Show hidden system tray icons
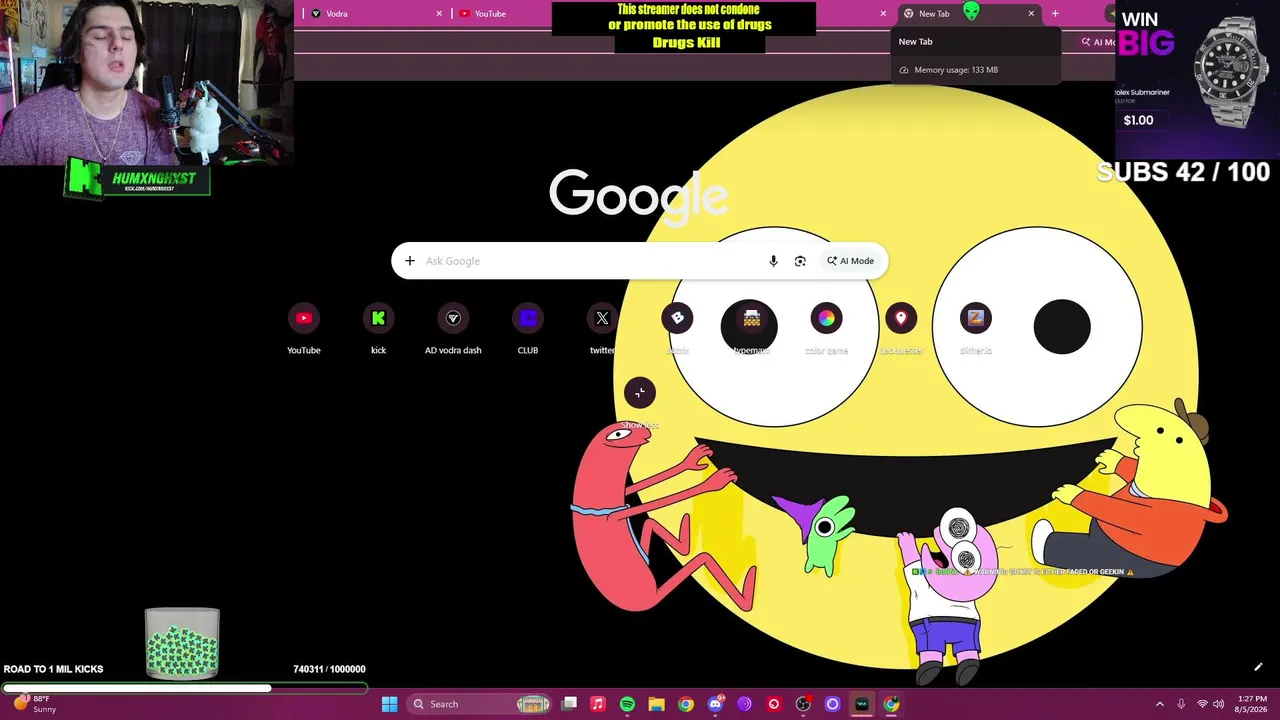1280x720 pixels. tap(1160, 704)
